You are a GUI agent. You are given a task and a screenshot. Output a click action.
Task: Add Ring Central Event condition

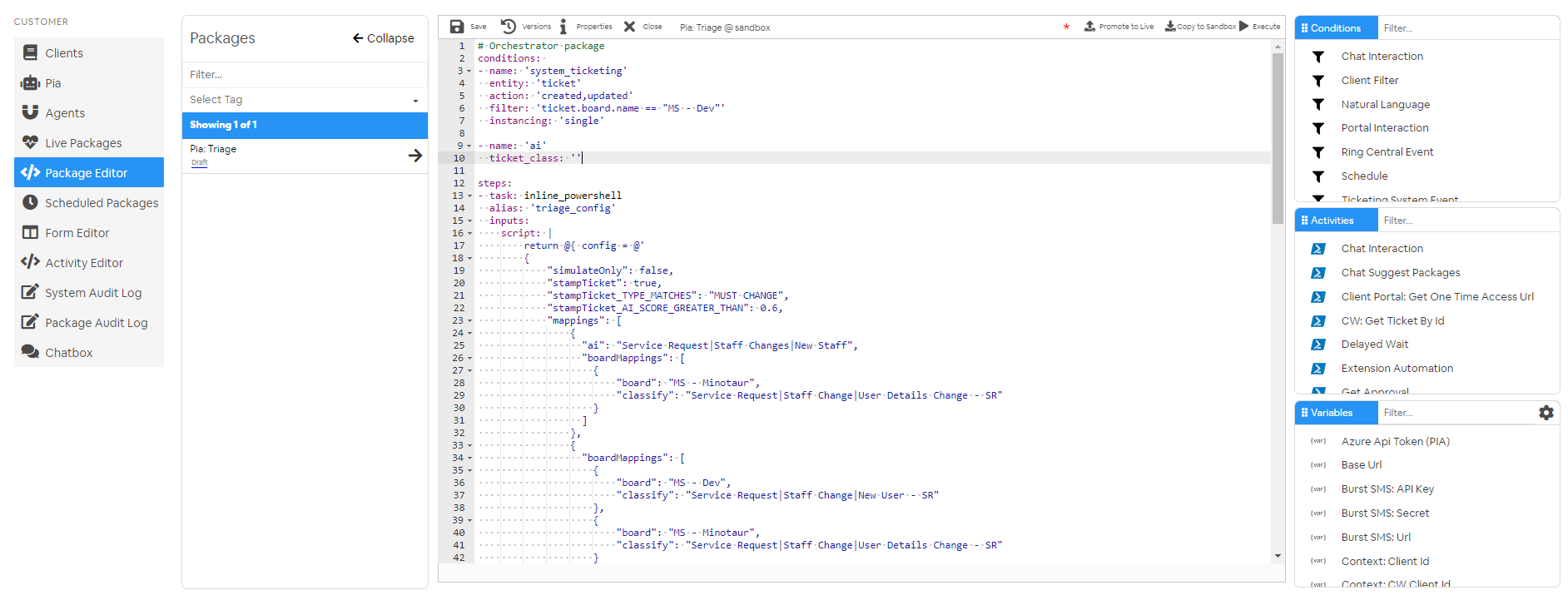pos(1387,152)
